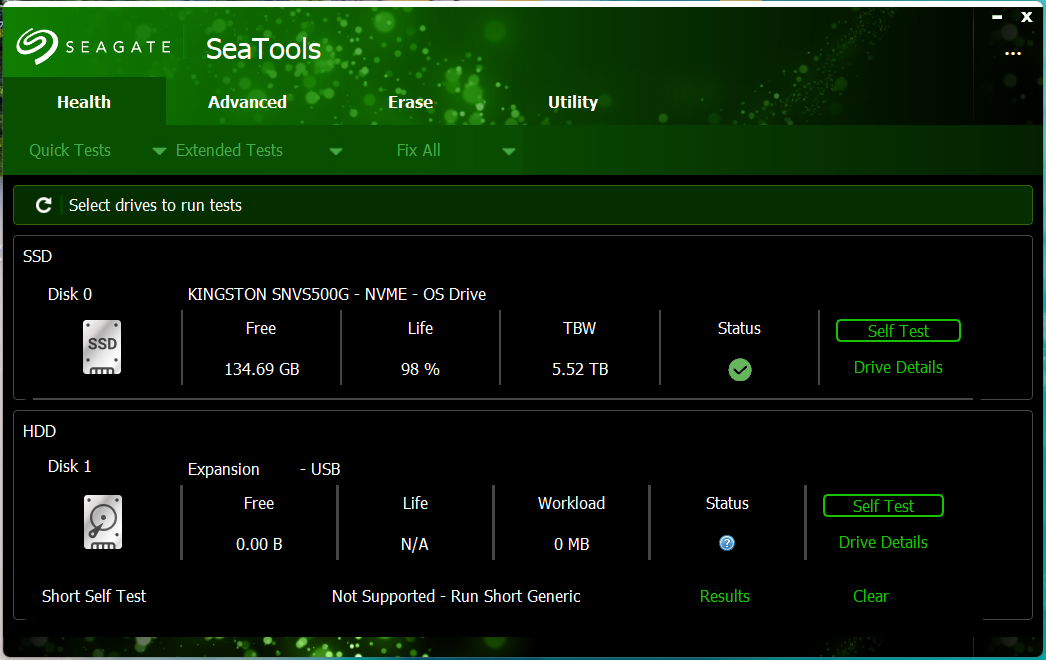Close the SeaTools window
Screen dimensions: 1046x660
coord(1027,17)
